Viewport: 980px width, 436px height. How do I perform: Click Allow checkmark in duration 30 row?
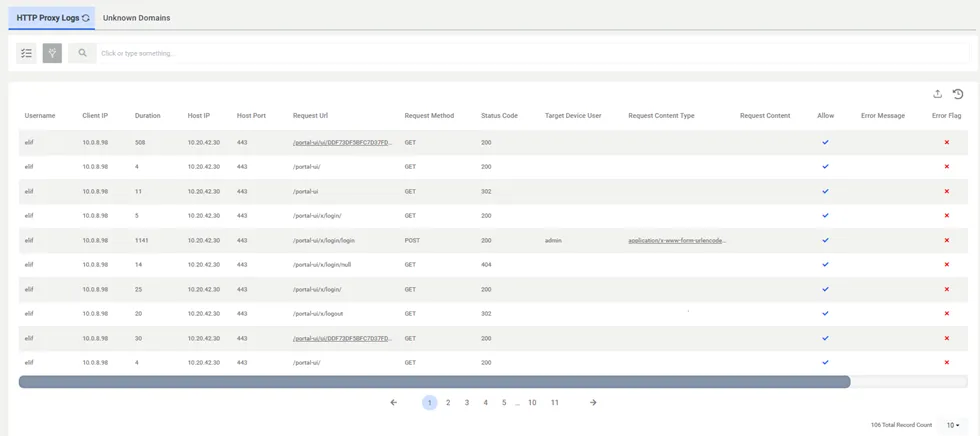point(825,338)
